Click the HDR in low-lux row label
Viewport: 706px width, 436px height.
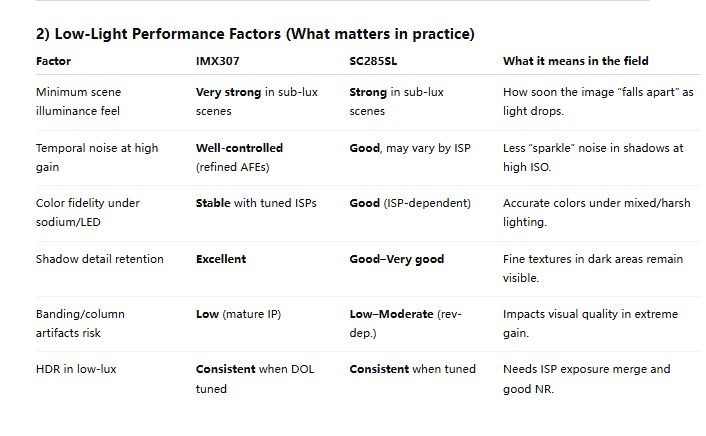[x=76, y=369]
